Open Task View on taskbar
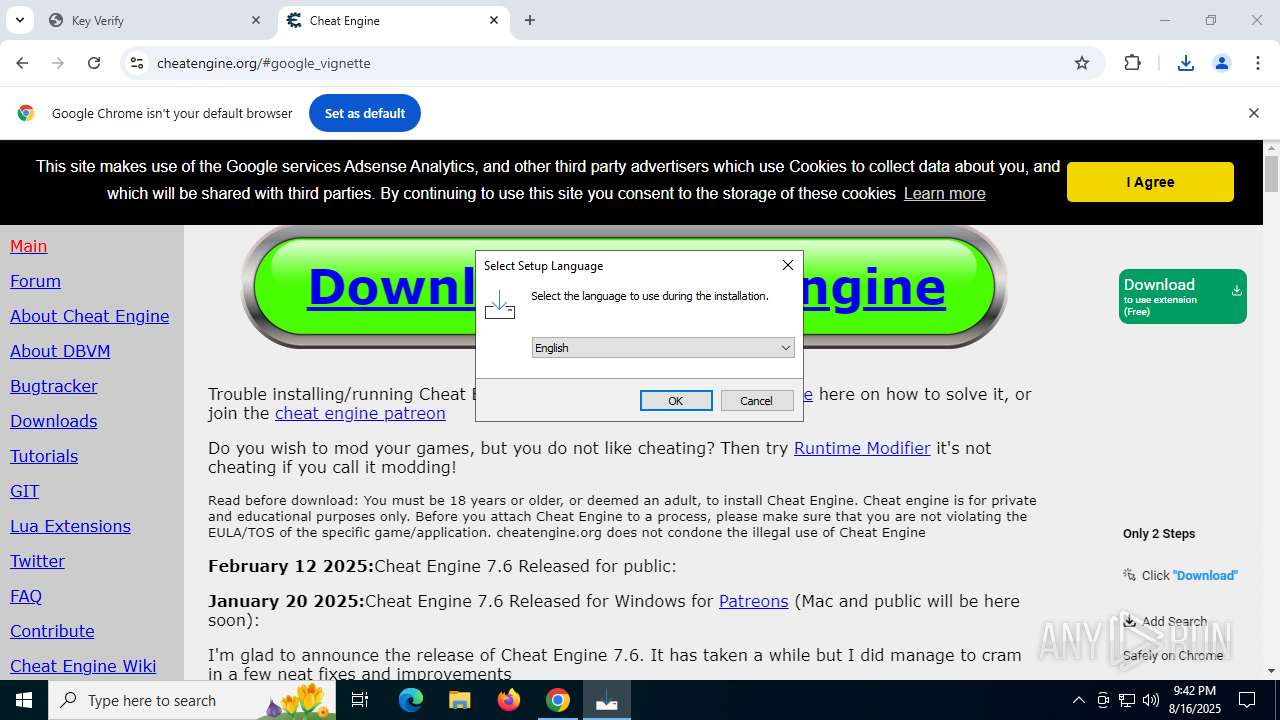Viewport: 1280px width, 720px height. click(361, 700)
